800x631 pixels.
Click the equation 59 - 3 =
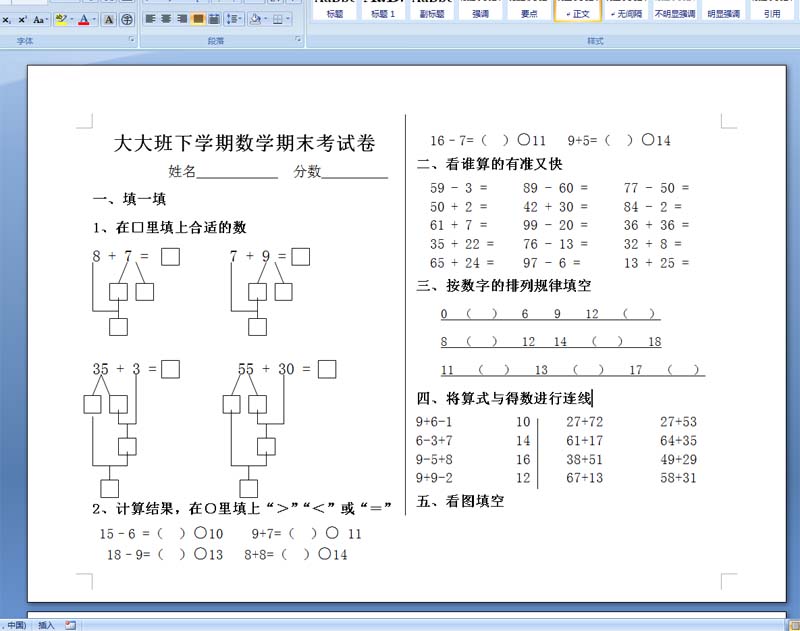459,188
